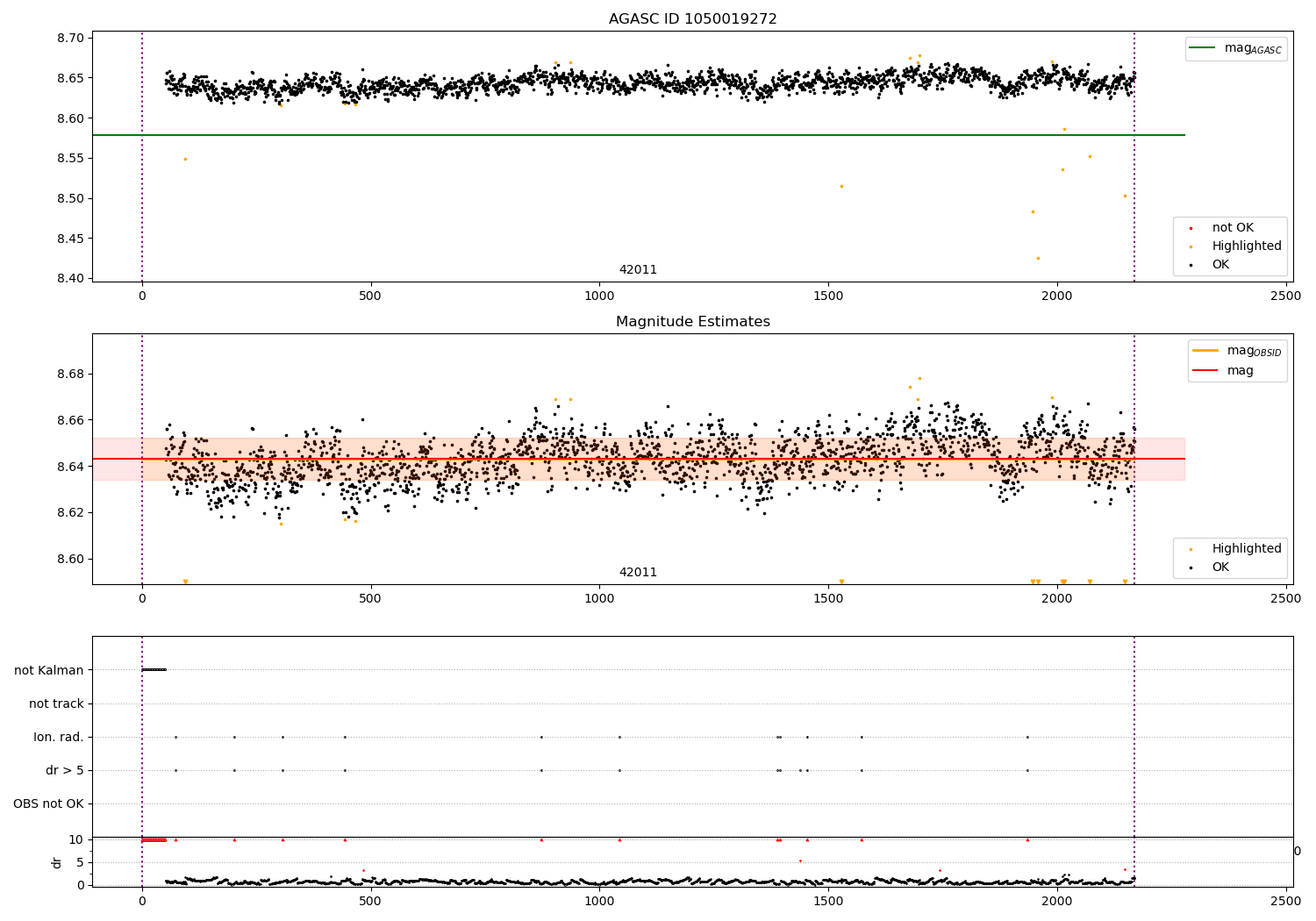Click the 8.60 y-axis tick in the middle plot
Screen dimensions: 1316x921
pos(72,559)
